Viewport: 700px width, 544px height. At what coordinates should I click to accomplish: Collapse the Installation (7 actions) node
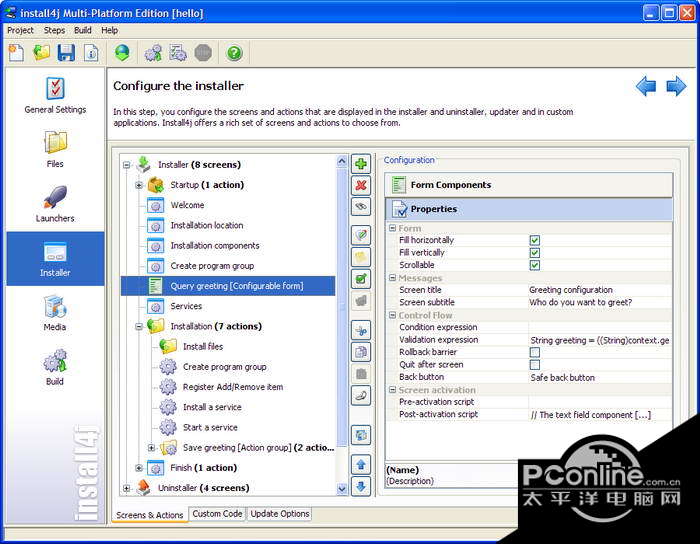coord(139,326)
